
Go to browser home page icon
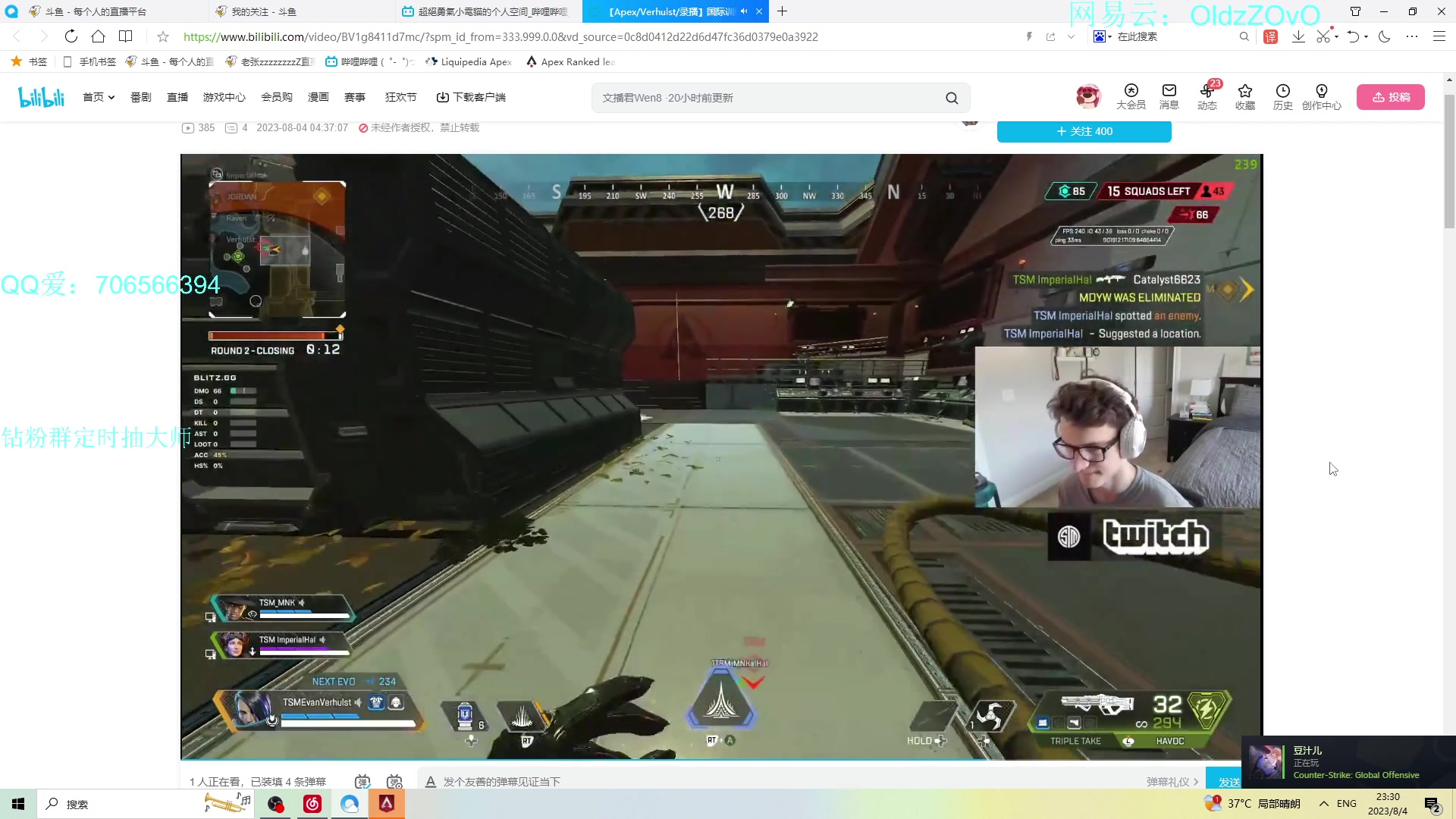98,36
